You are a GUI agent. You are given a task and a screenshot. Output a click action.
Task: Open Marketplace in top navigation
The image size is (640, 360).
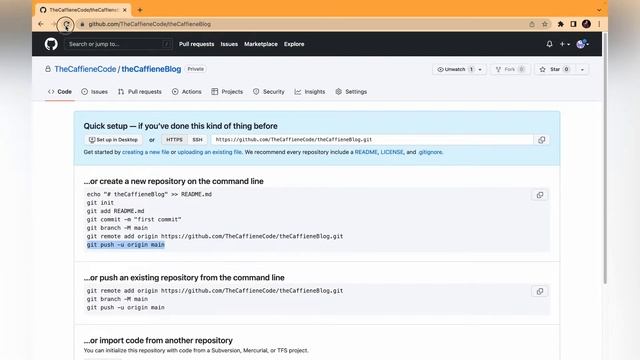tap(261, 44)
